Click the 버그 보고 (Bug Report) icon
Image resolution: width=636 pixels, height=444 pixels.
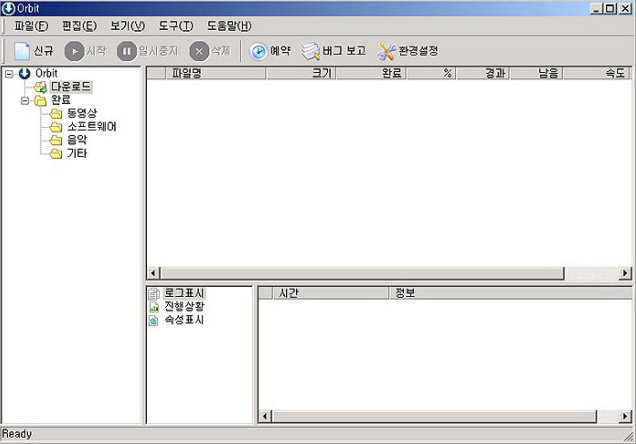311,51
